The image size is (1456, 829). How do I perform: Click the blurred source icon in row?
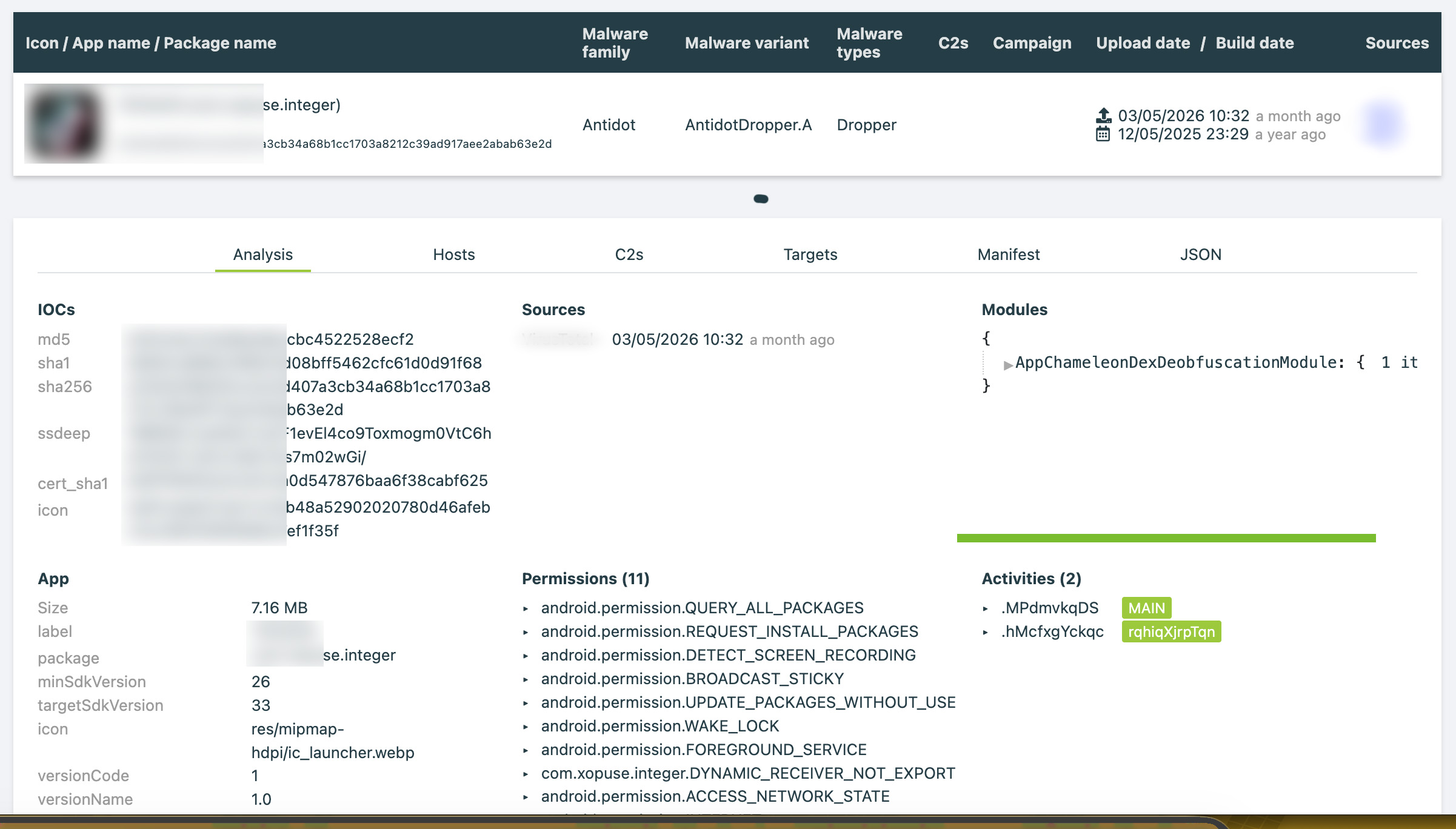coord(1383,124)
